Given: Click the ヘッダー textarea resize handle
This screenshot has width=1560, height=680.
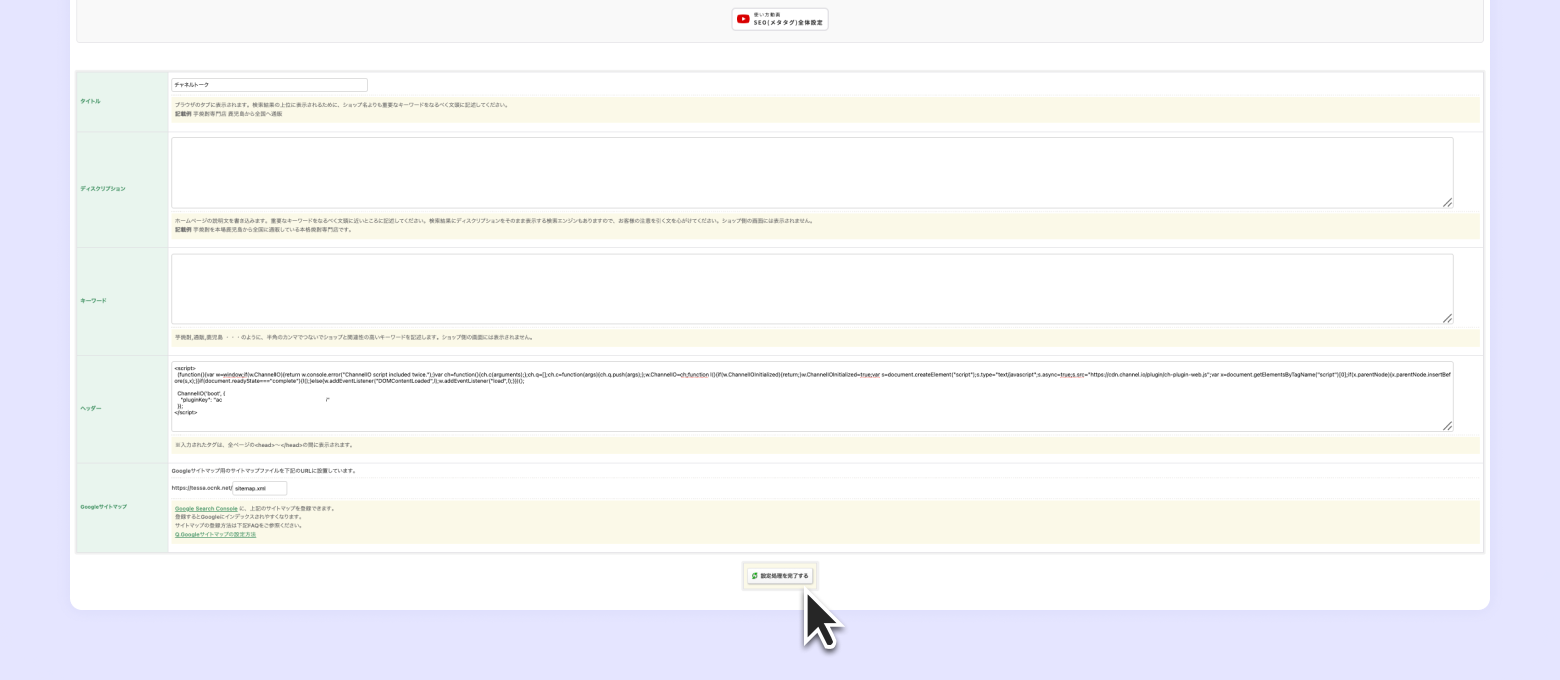Looking at the screenshot, I should click(1447, 426).
